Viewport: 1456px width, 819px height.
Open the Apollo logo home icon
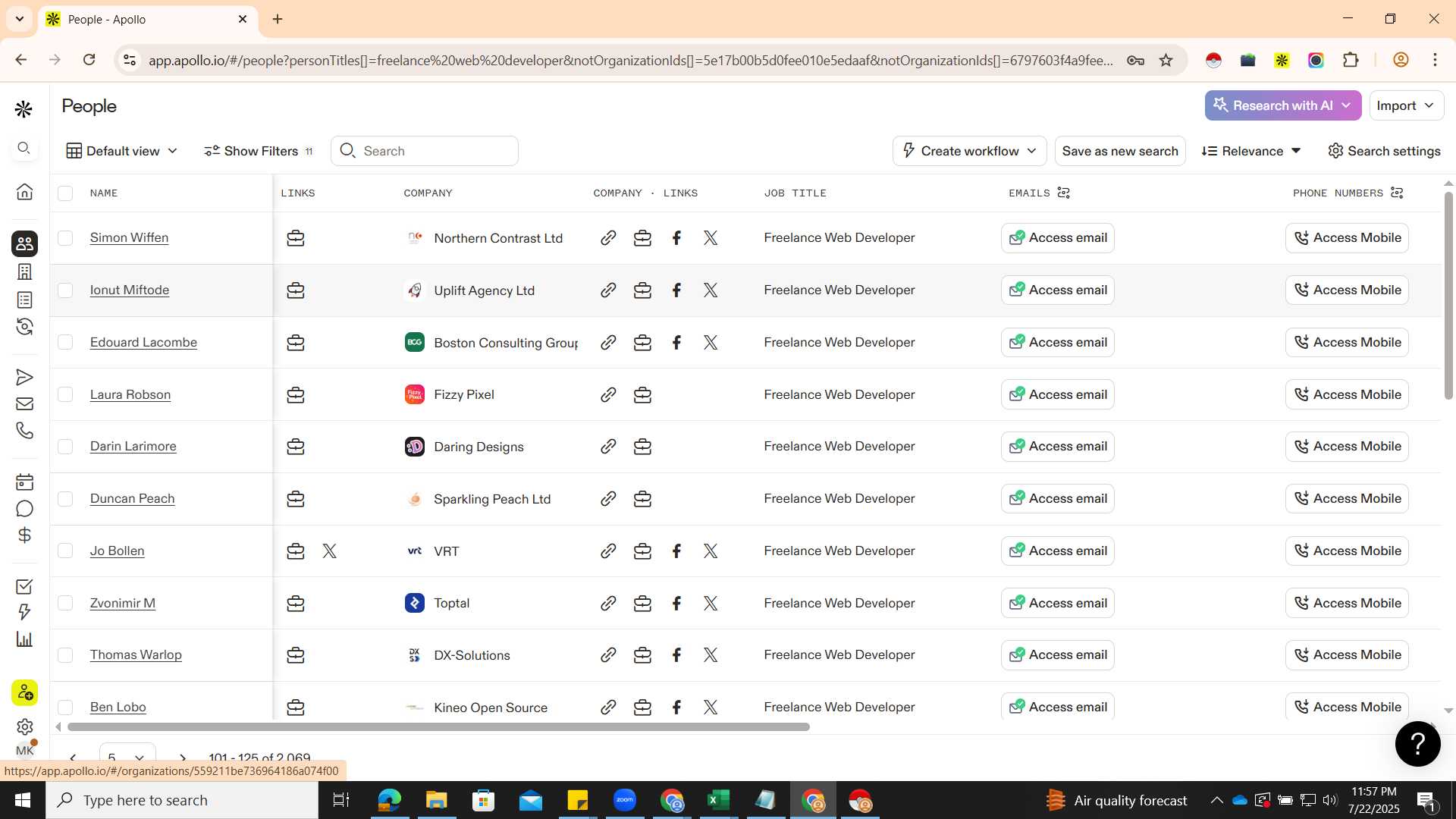point(24,109)
